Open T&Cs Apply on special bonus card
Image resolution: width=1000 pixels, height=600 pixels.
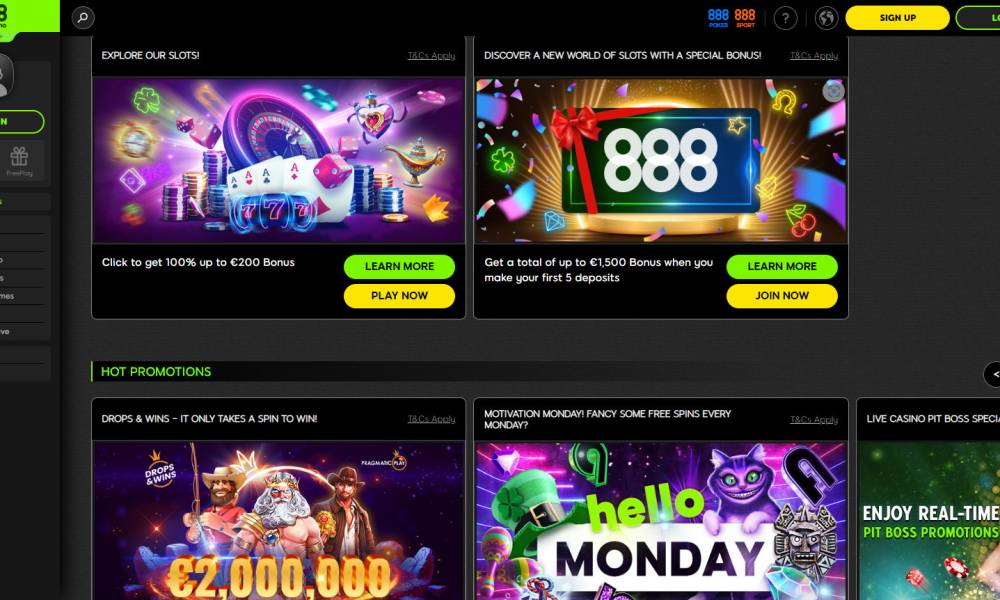[x=814, y=55]
